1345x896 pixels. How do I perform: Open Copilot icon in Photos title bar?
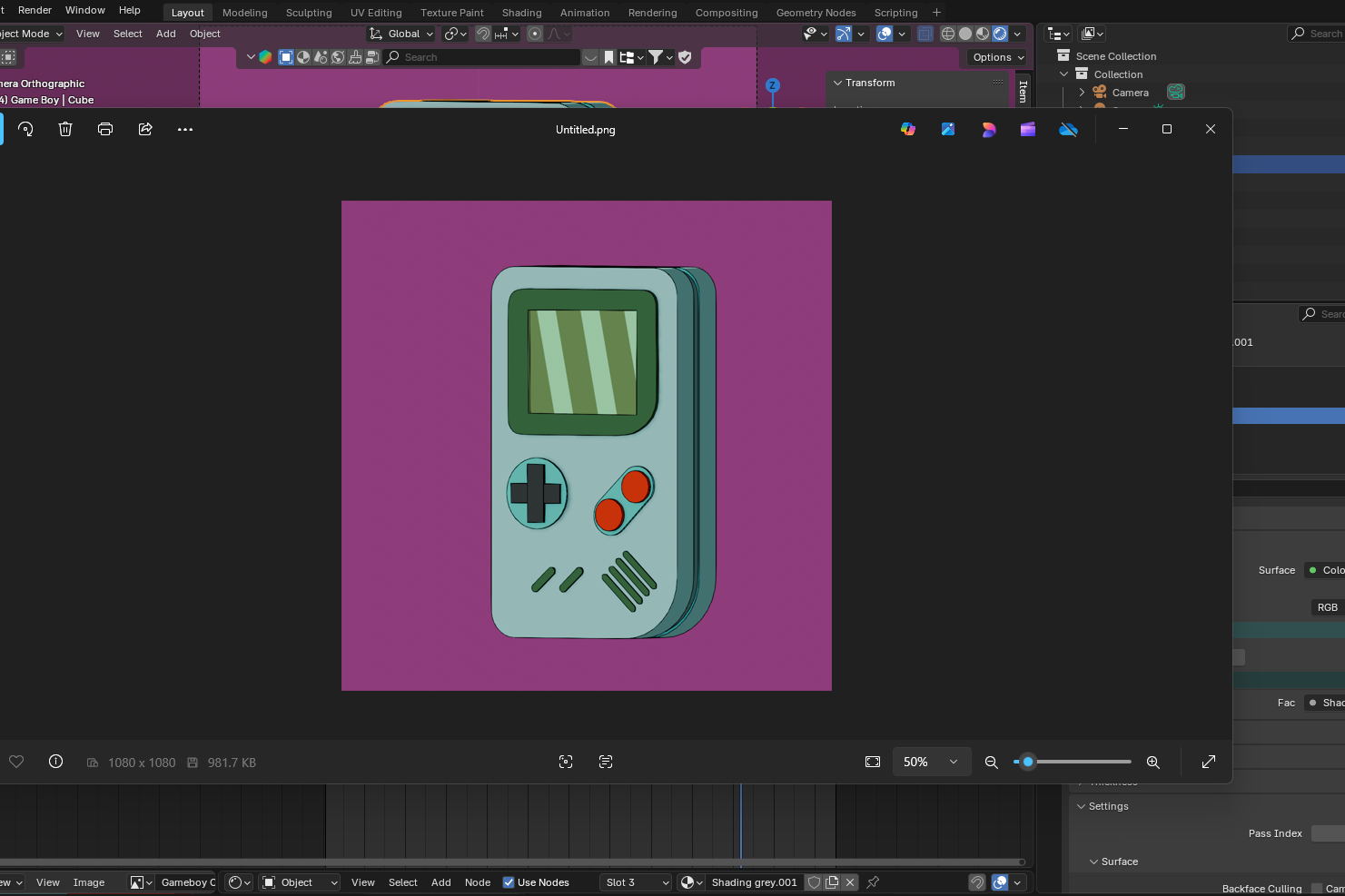coord(908,129)
